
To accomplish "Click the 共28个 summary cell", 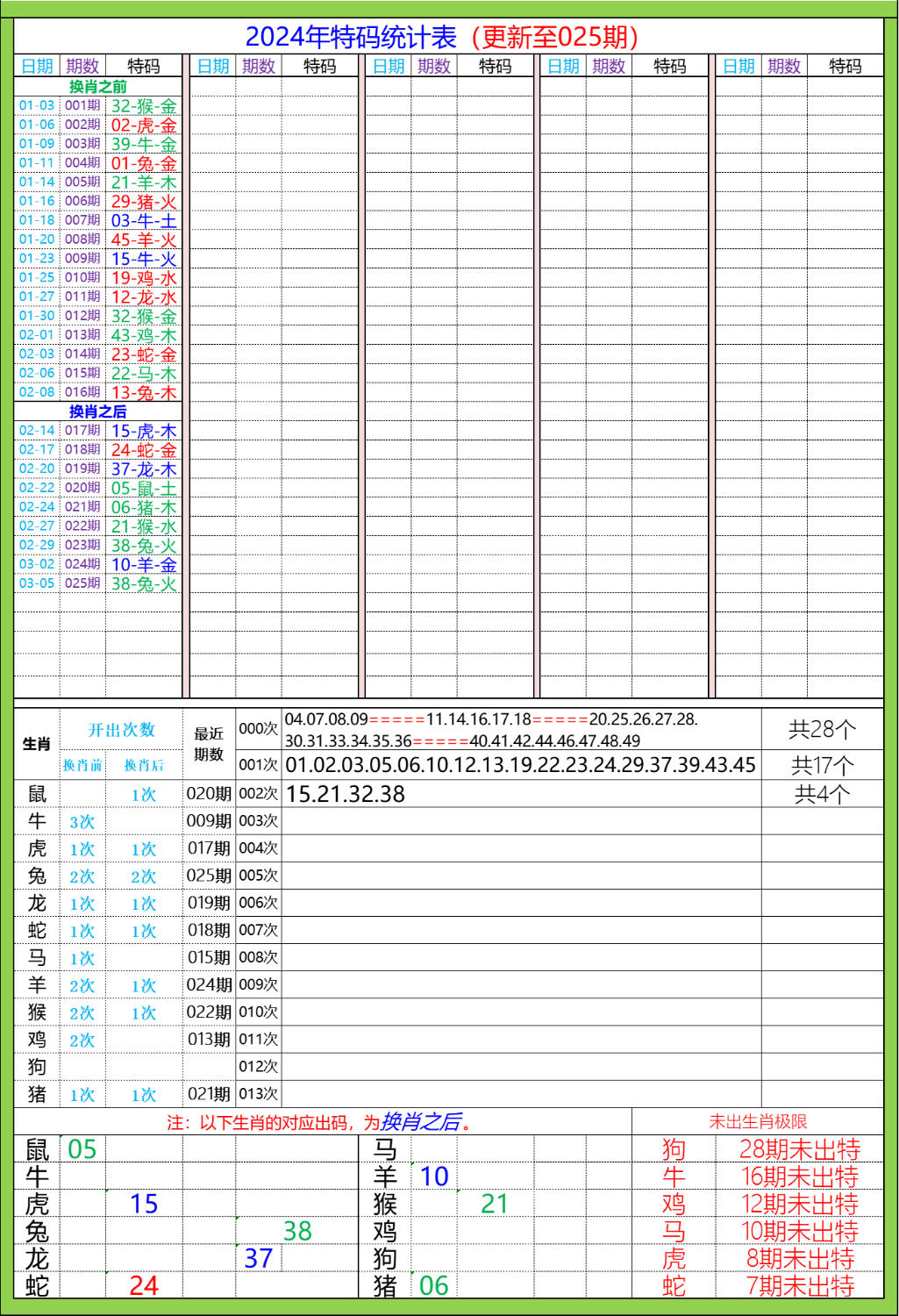I will (x=823, y=727).
